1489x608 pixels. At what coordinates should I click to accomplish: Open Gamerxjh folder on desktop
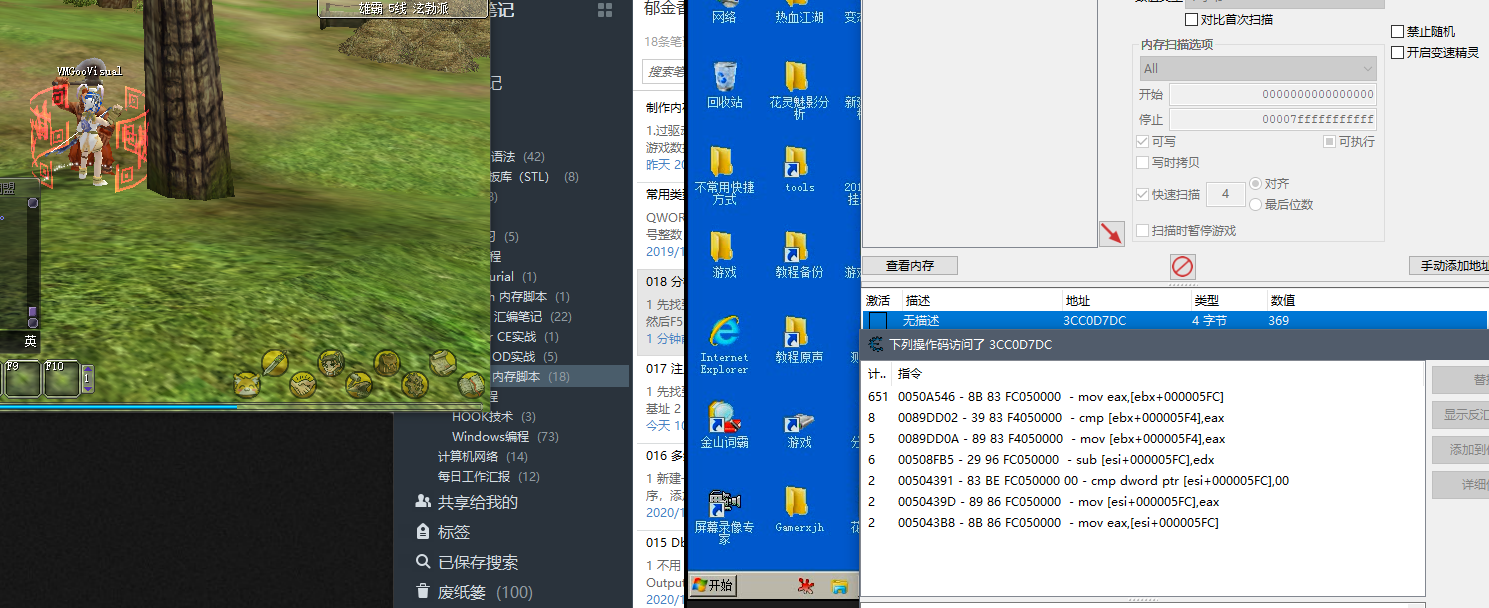[798, 509]
